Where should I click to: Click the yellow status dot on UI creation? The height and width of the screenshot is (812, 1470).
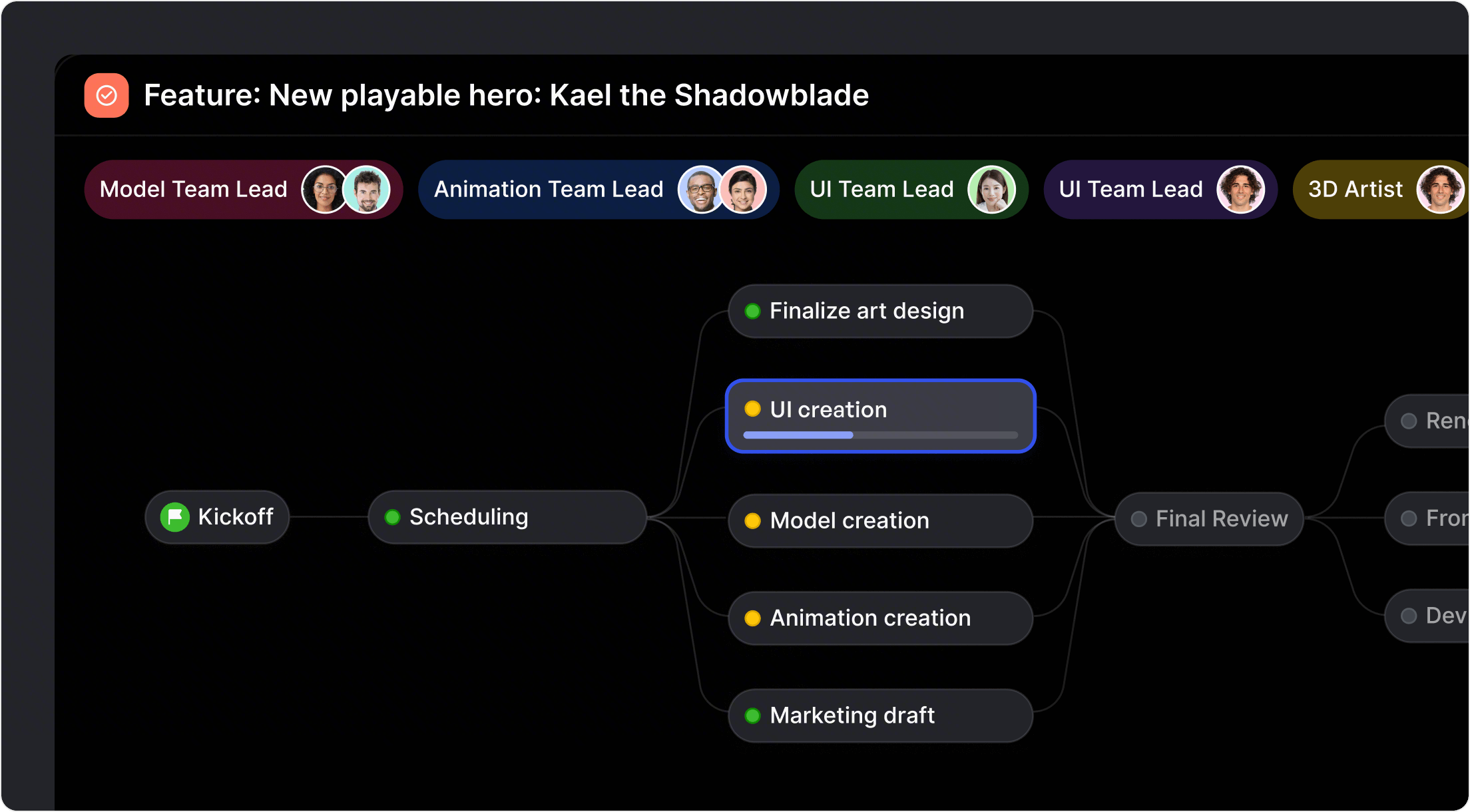click(x=753, y=409)
